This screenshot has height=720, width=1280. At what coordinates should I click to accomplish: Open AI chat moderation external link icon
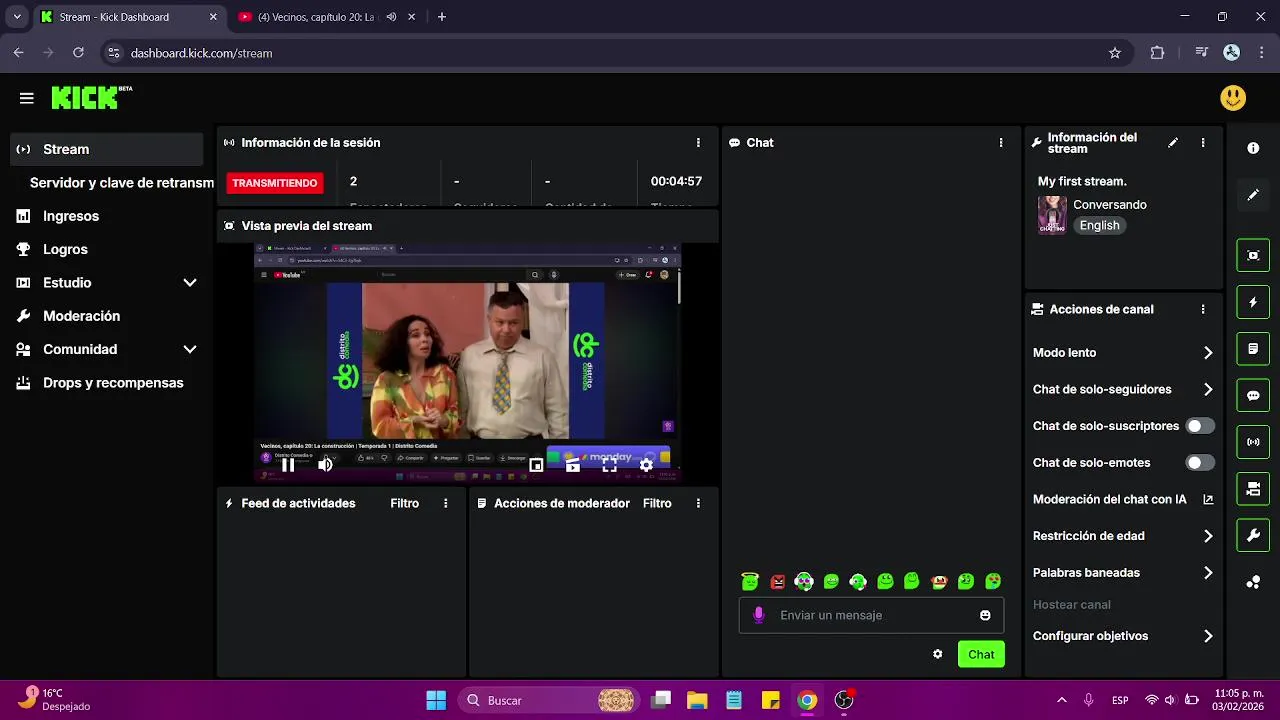(1208, 499)
